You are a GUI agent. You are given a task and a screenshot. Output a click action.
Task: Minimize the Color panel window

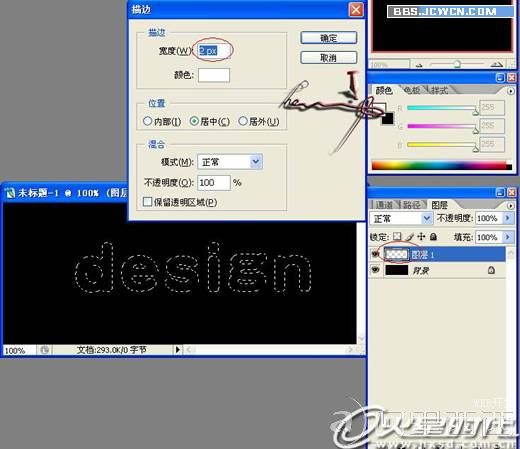tap(500, 78)
